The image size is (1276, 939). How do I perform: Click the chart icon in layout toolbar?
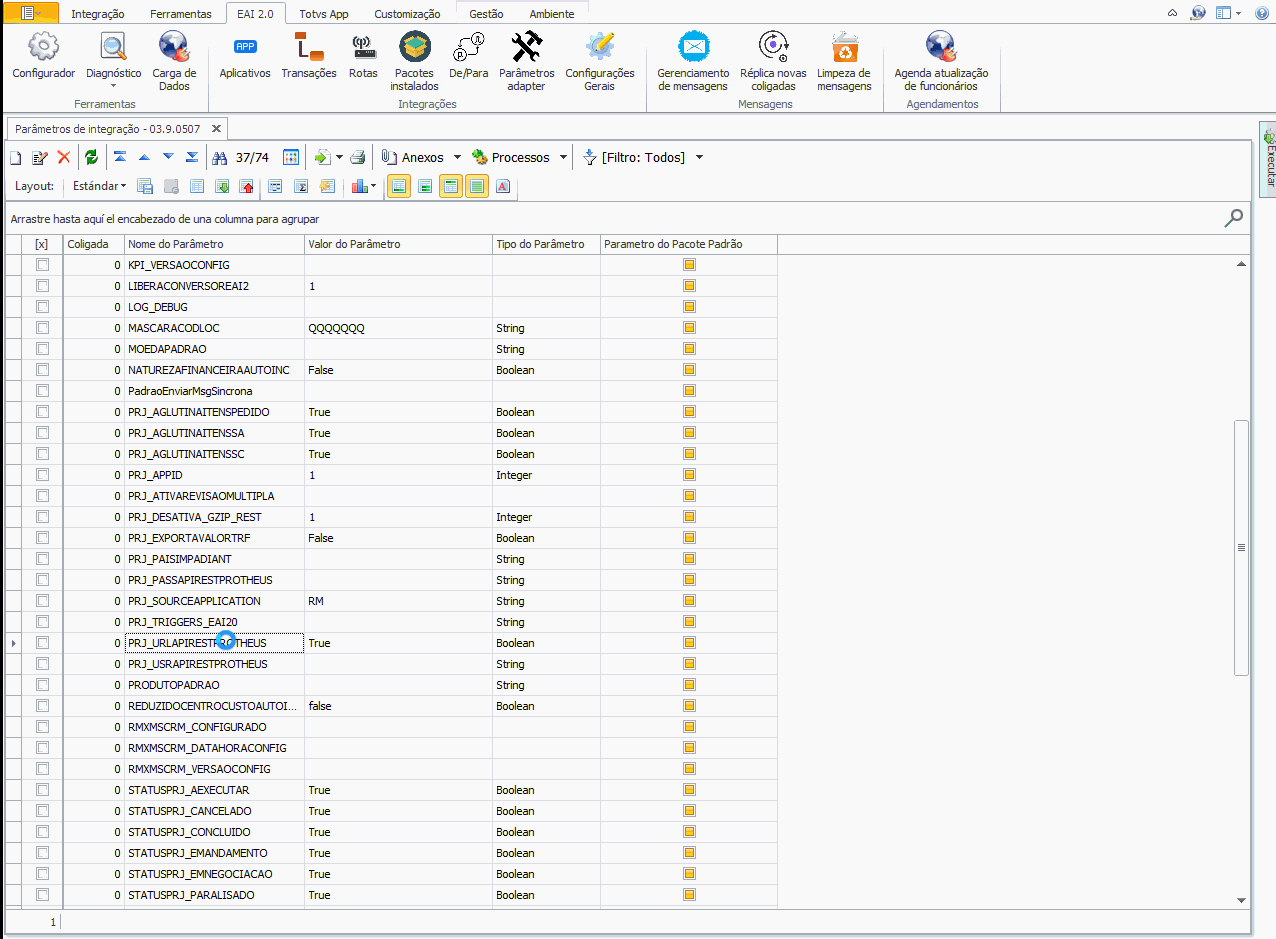pyautogui.click(x=358, y=186)
